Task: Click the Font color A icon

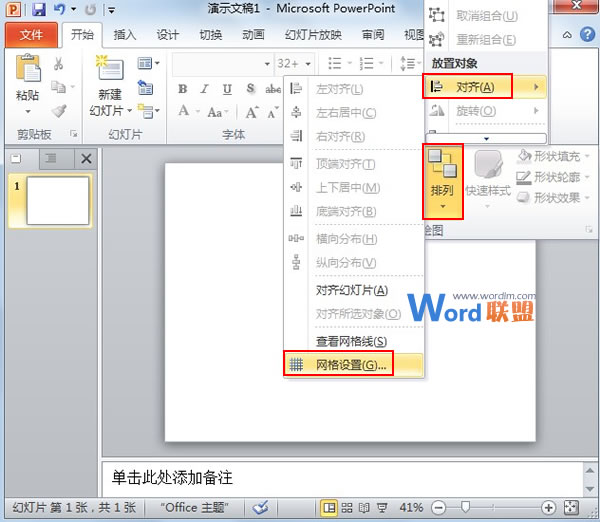Action: tap(184, 111)
